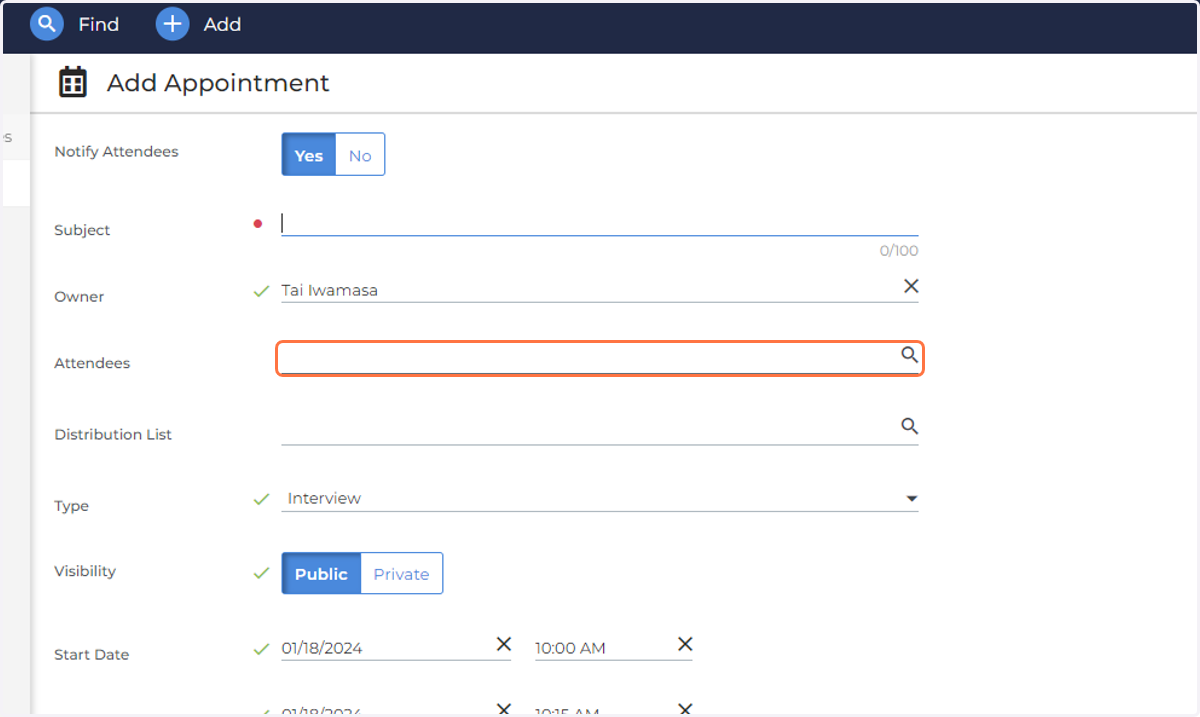Image resolution: width=1200 pixels, height=717 pixels.
Task: Click the Visibility label
Action: tap(85, 571)
